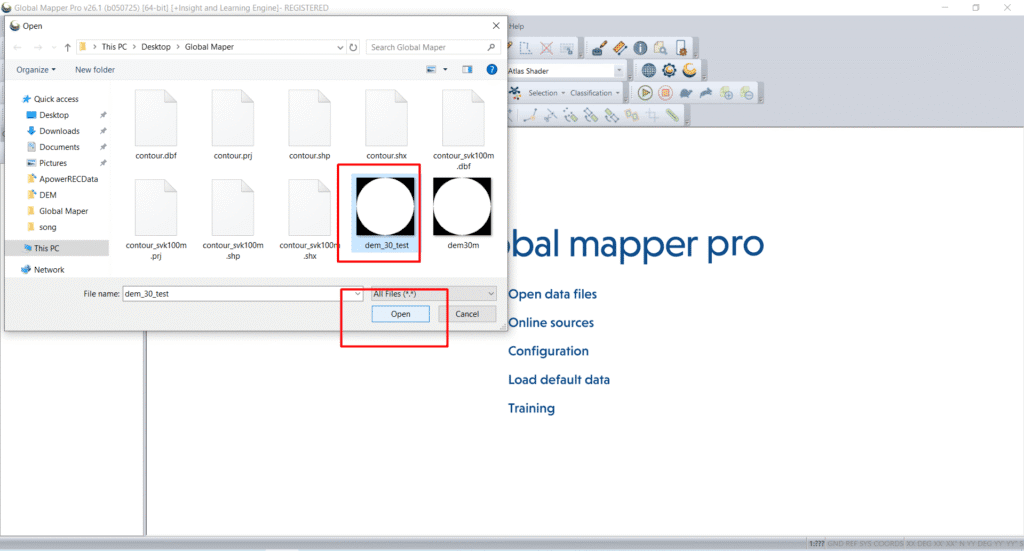Open the recent locations dropdown arrow

(x=53, y=47)
